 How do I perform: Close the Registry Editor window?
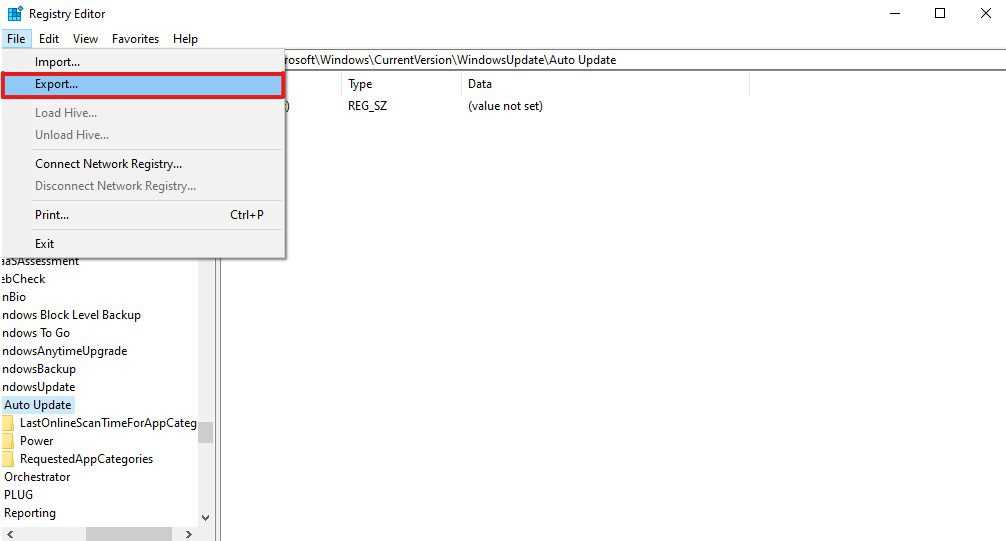click(x=985, y=13)
